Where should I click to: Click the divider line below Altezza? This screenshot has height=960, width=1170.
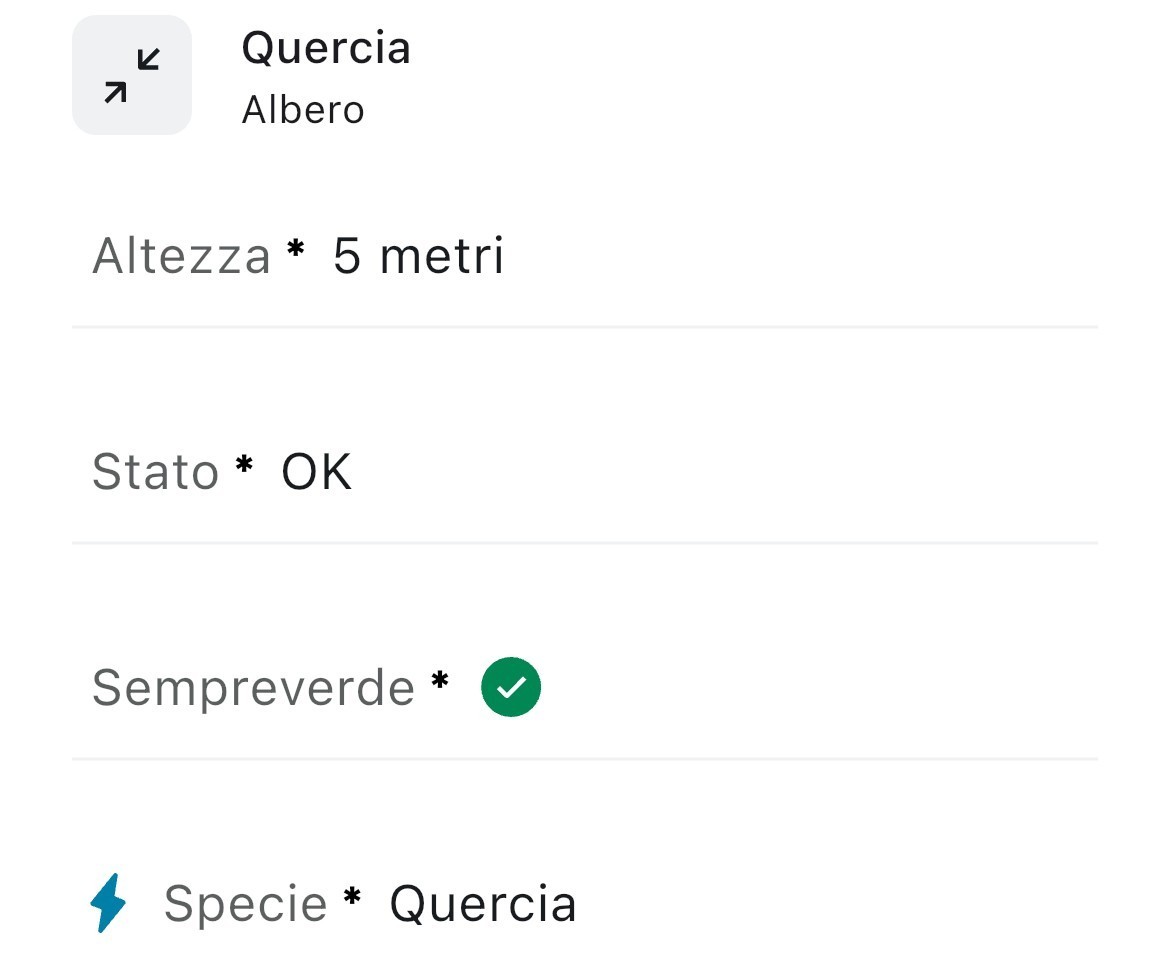(585, 326)
